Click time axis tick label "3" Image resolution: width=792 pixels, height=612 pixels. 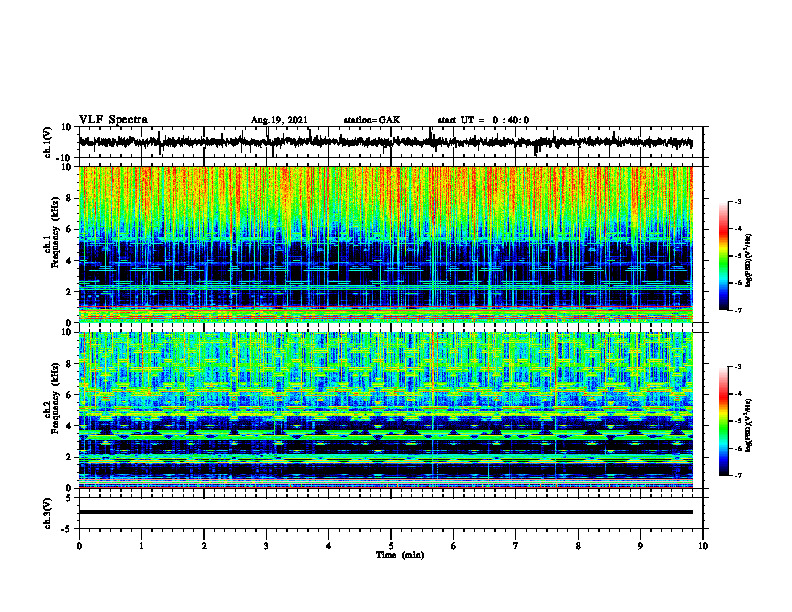point(266,546)
